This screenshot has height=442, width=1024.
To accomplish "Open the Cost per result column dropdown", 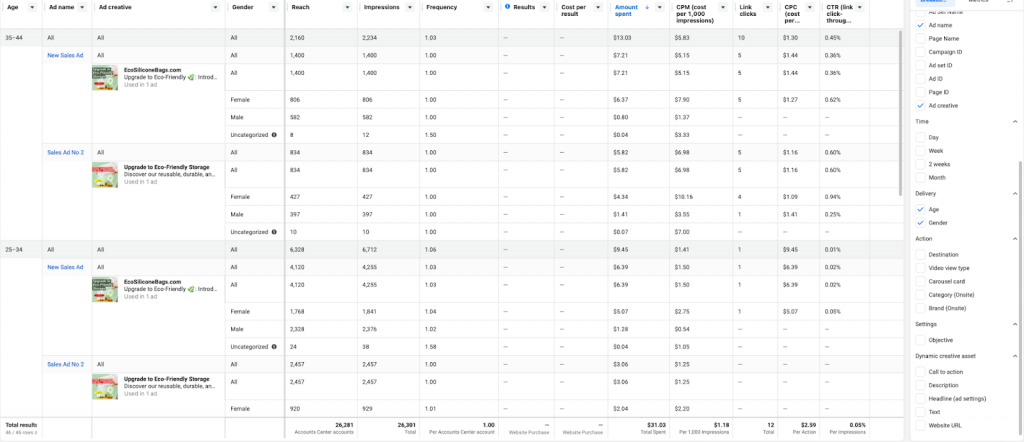I will tap(598, 7).
